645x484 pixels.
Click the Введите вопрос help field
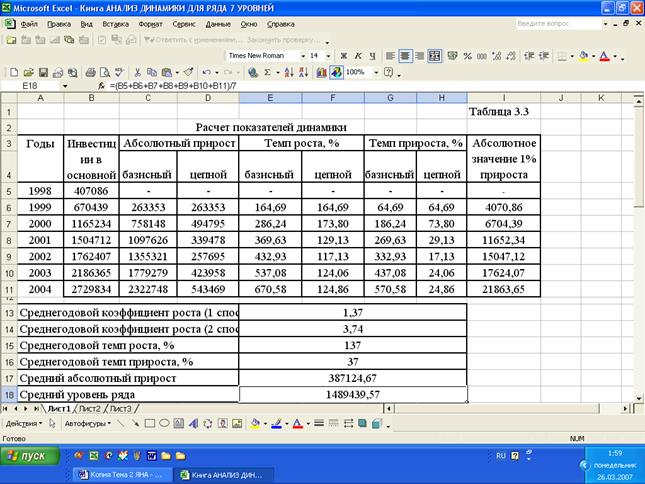[557, 24]
